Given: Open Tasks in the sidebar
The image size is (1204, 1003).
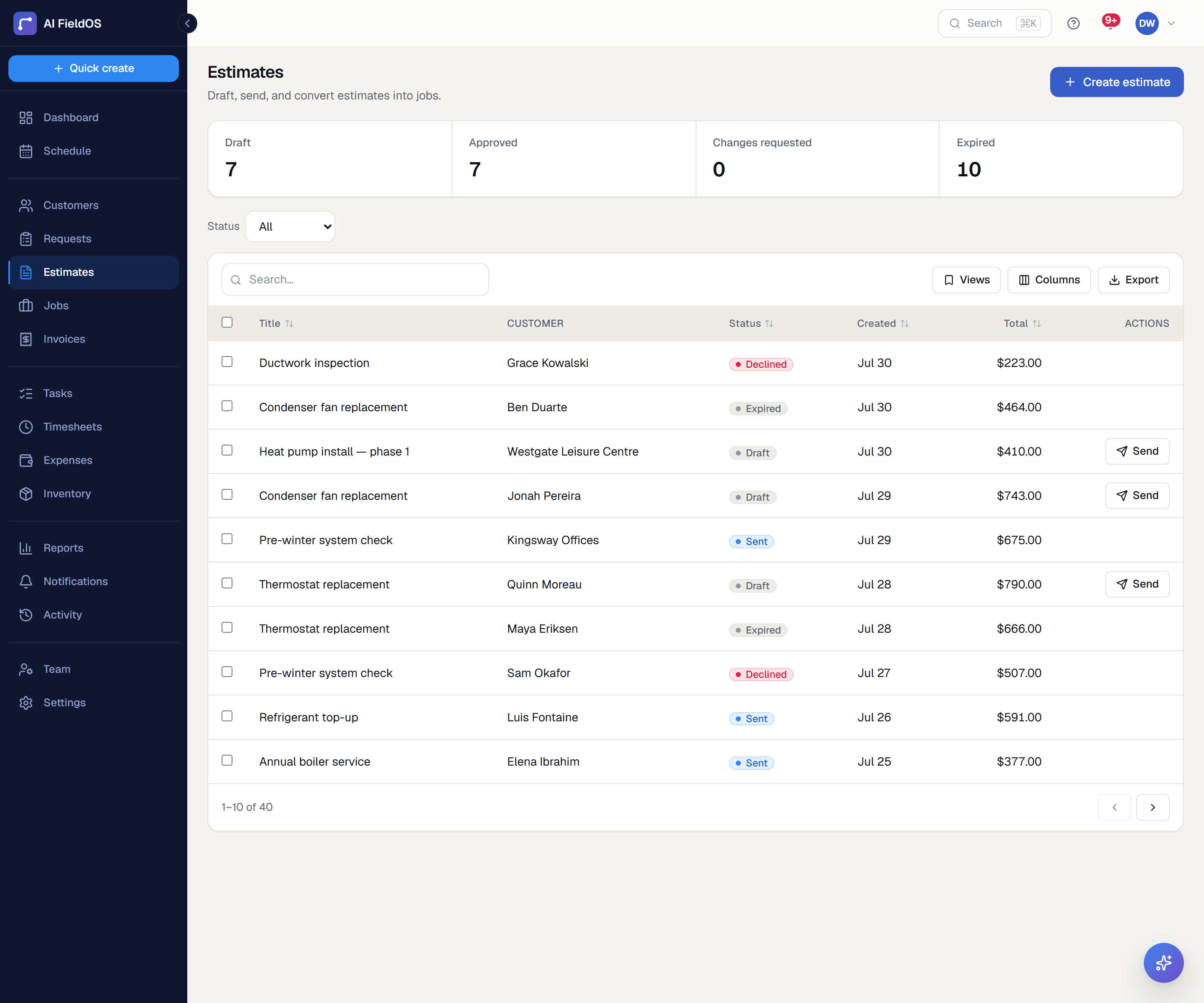Looking at the screenshot, I should pos(94,393).
